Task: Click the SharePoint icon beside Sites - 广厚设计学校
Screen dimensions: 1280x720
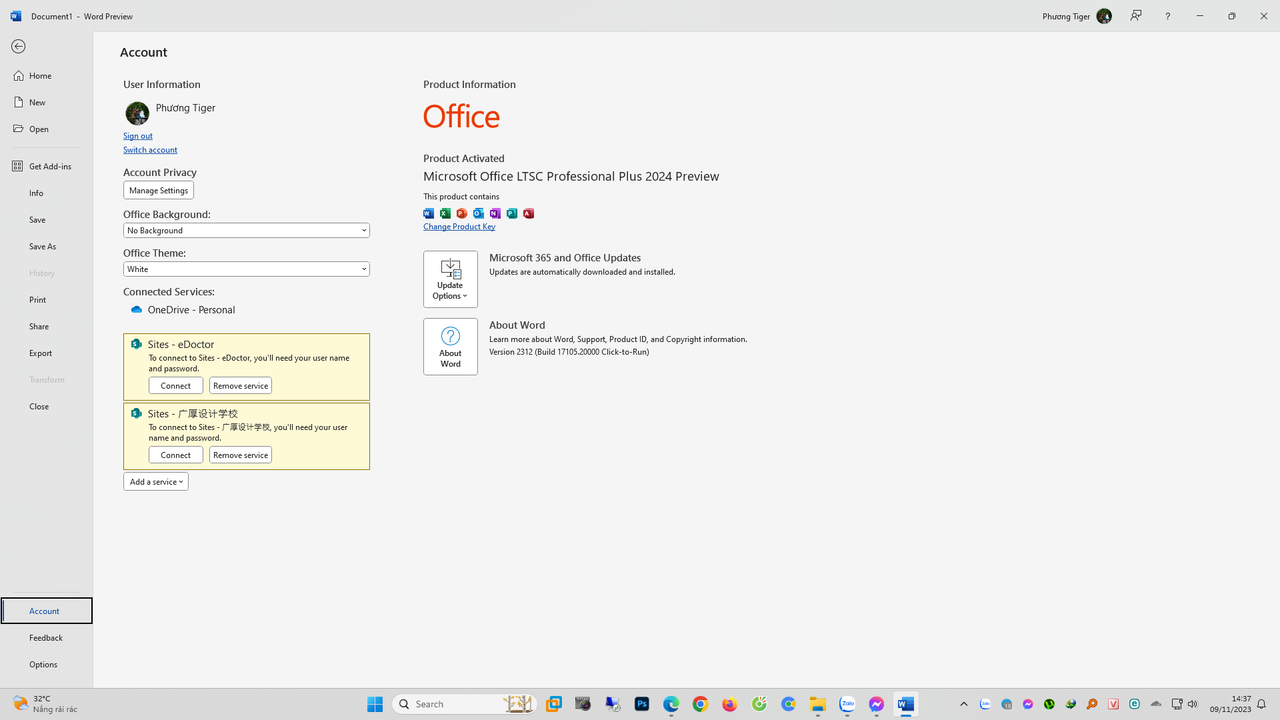Action: coord(137,413)
